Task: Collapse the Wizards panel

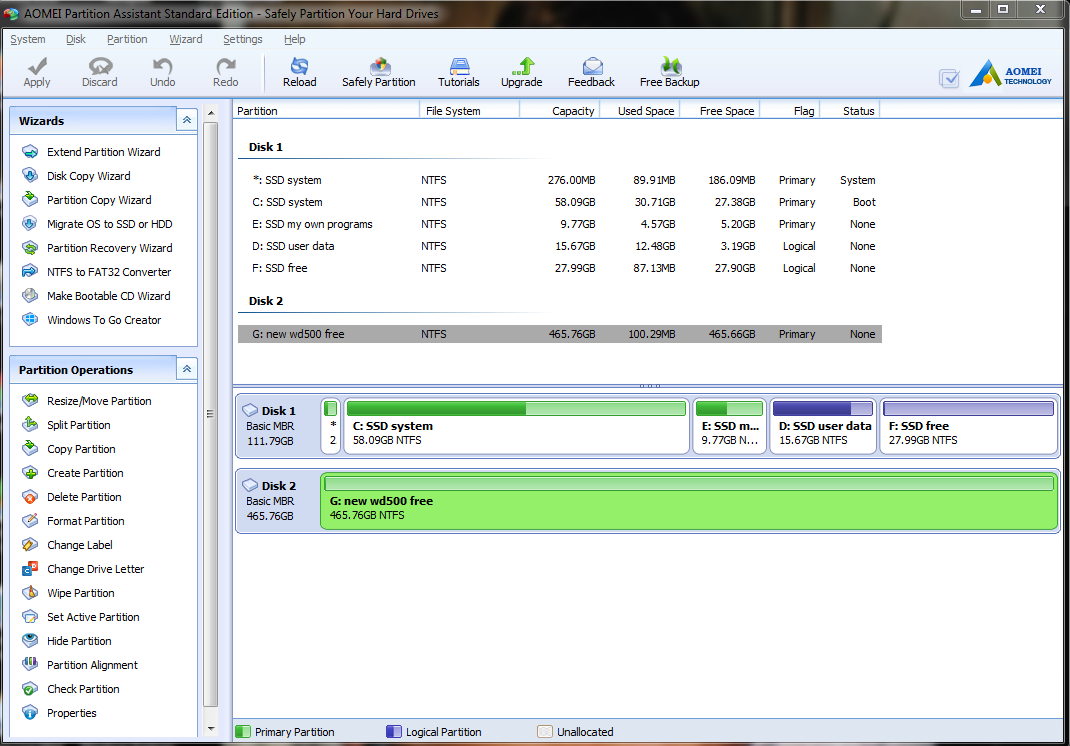Action: coord(186,119)
